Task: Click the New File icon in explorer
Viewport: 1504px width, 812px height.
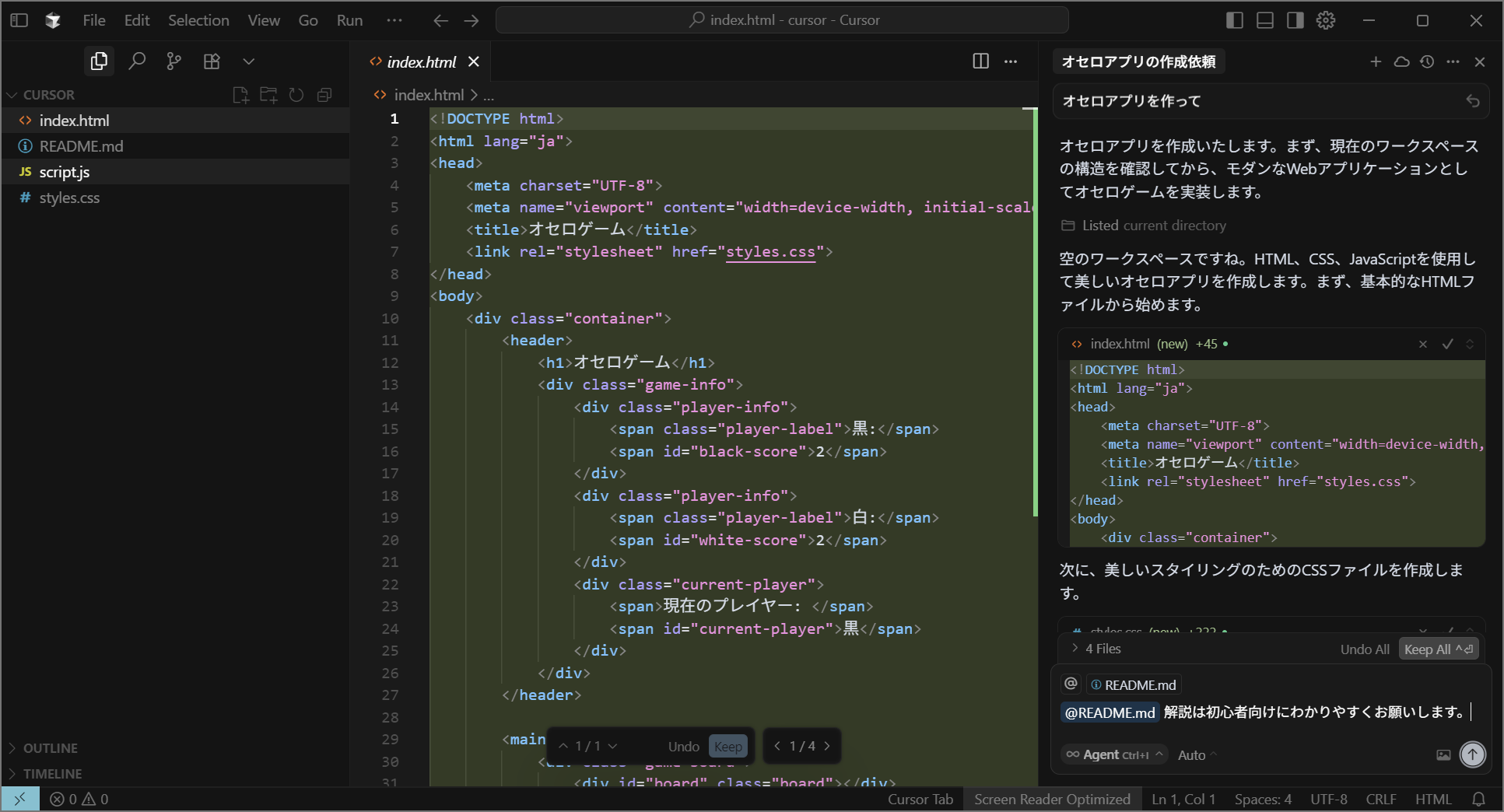Action: pyautogui.click(x=240, y=95)
